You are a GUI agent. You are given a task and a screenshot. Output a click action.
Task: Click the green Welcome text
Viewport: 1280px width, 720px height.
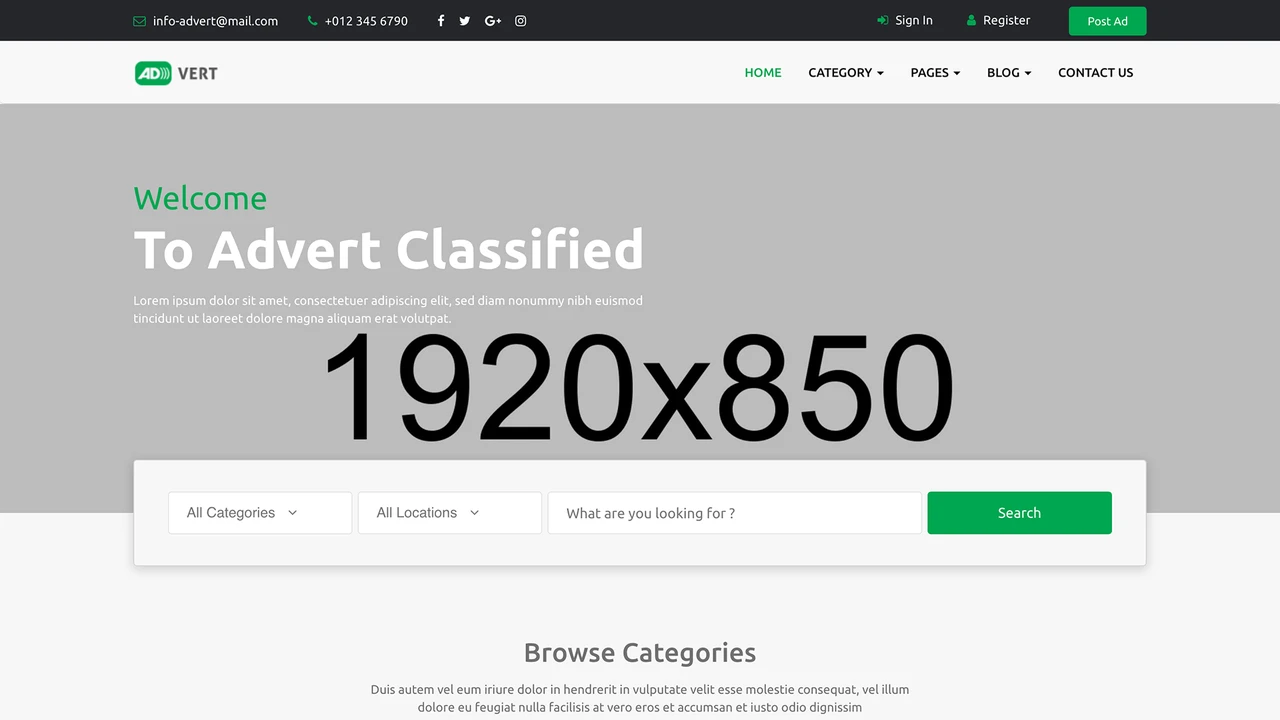200,198
